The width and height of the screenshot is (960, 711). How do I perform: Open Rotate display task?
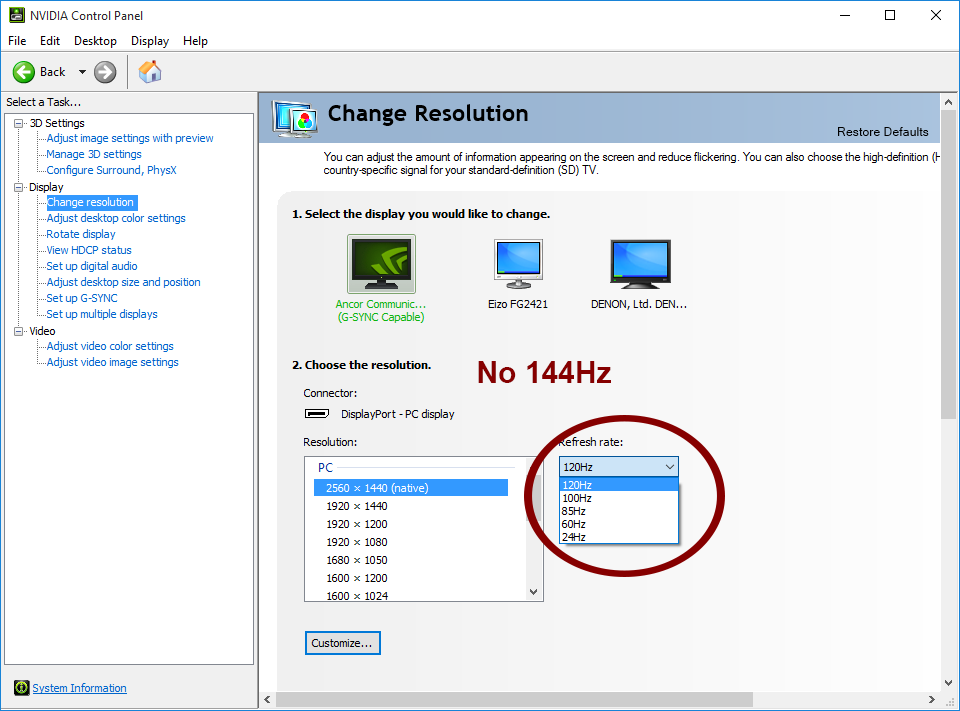pos(81,234)
